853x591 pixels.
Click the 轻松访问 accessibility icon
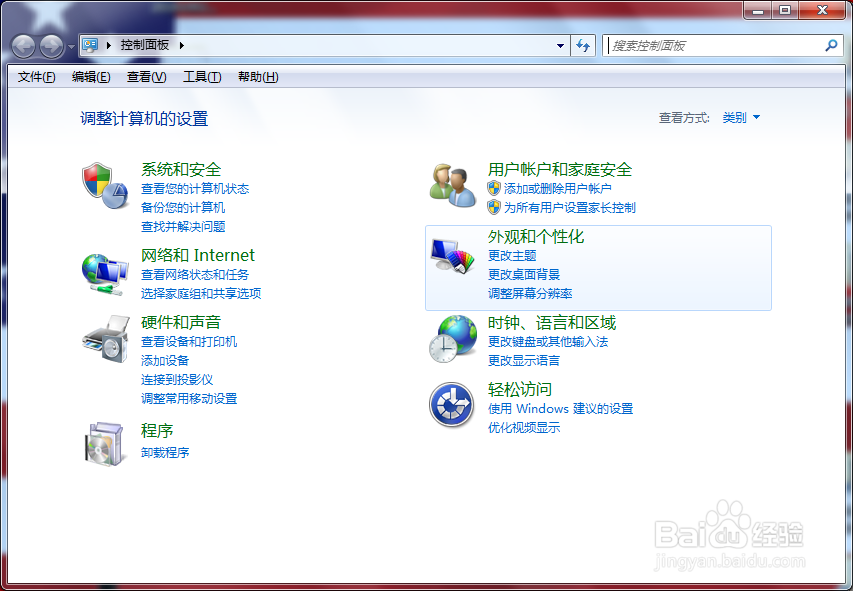[452, 405]
